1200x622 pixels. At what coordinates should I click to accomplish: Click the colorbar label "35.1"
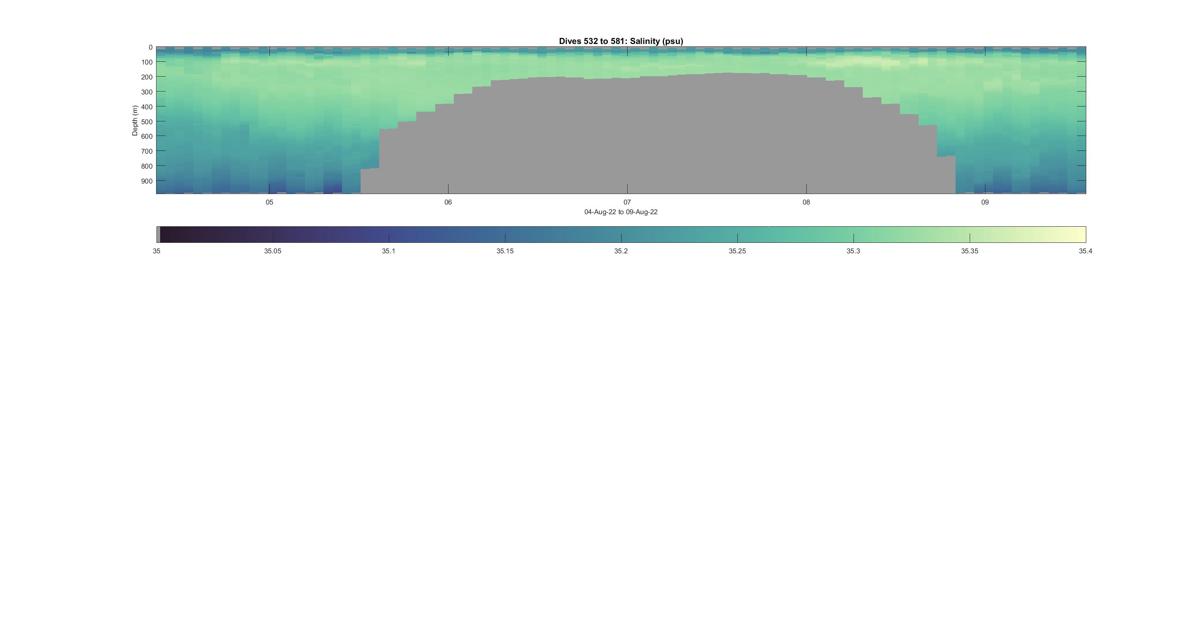coord(388,251)
